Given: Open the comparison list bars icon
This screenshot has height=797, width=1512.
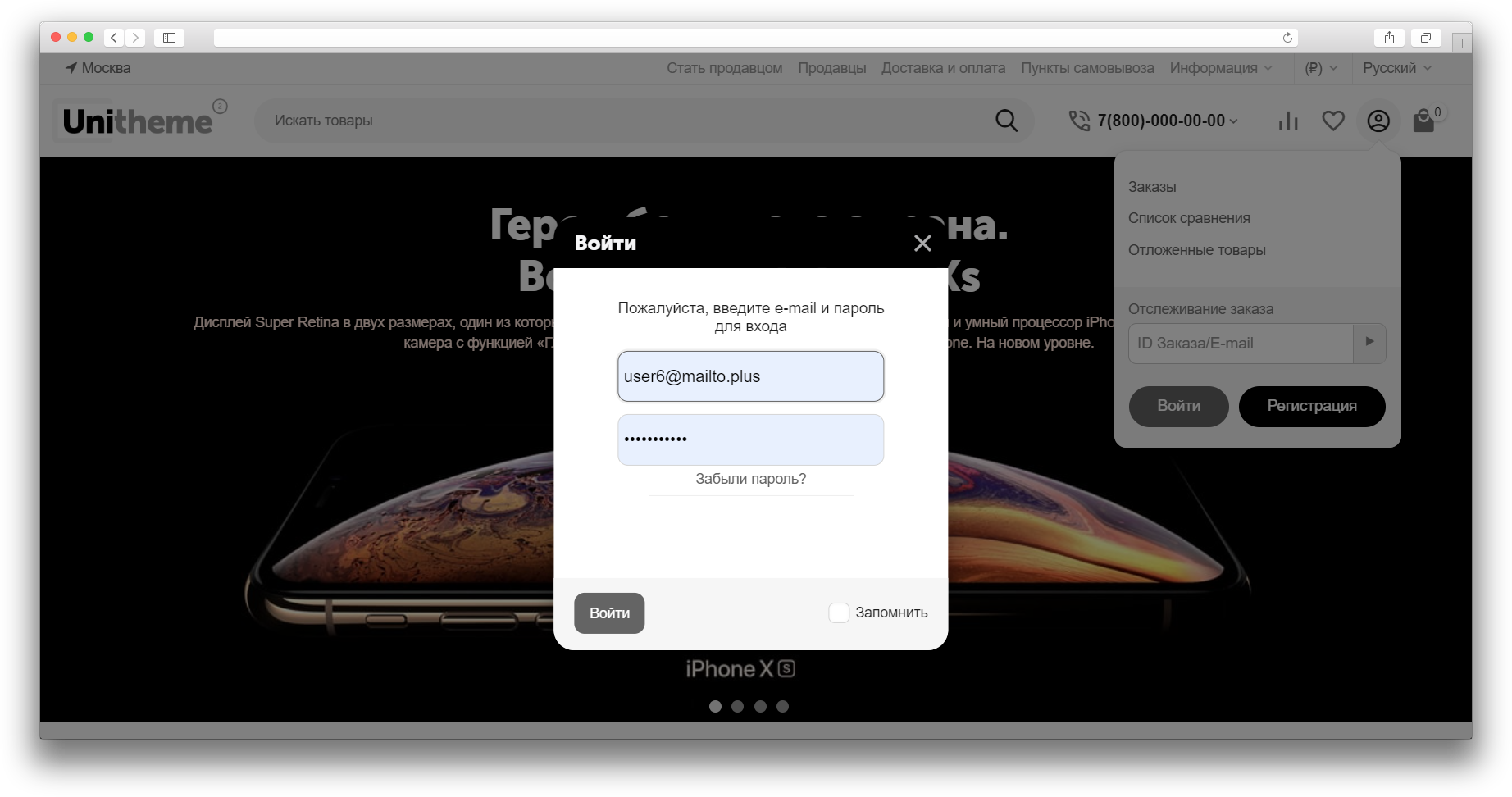Looking at the screenshot, I should [x=1288, y=121].
